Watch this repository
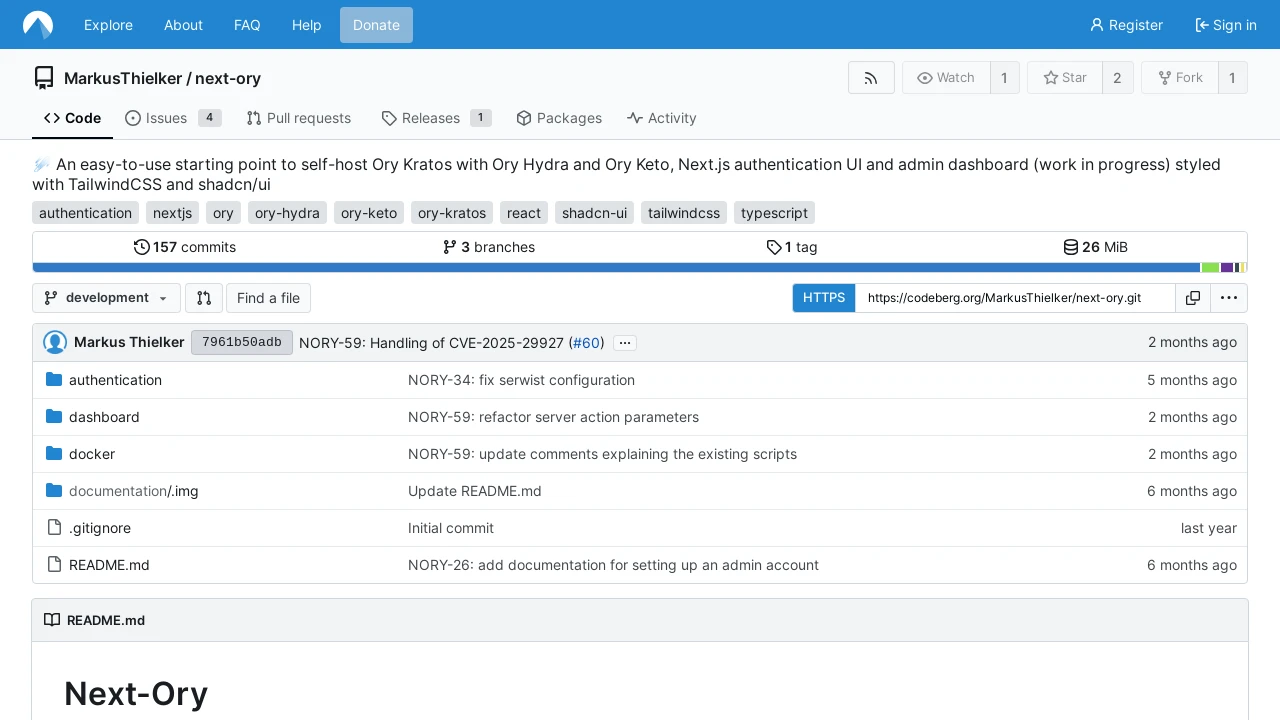 tap(946, 78)
